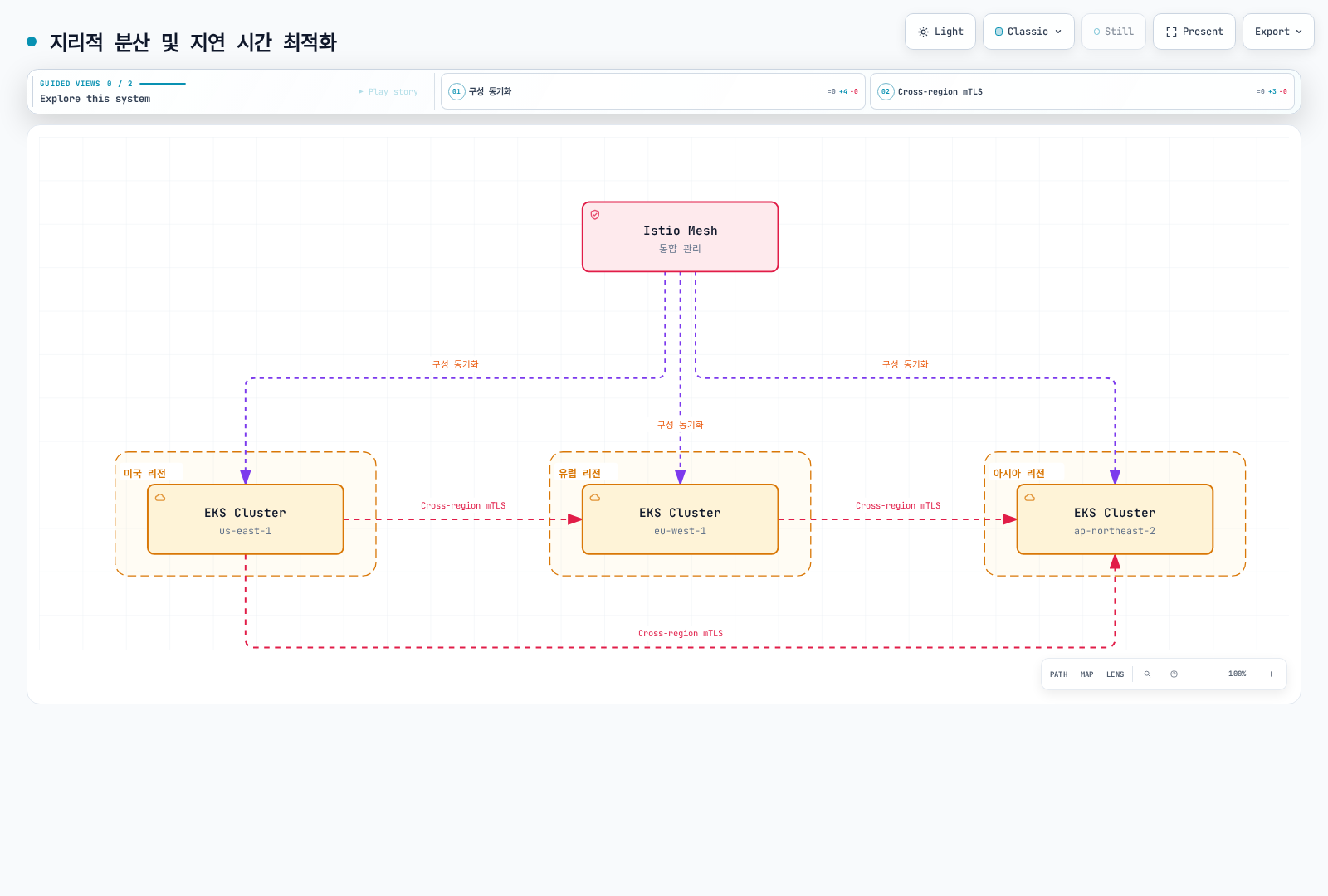Image resolution: width=1328 pixels, height=896 pixels.
Task: Open guided view 구성 동기화
Action: coord(653,91)
